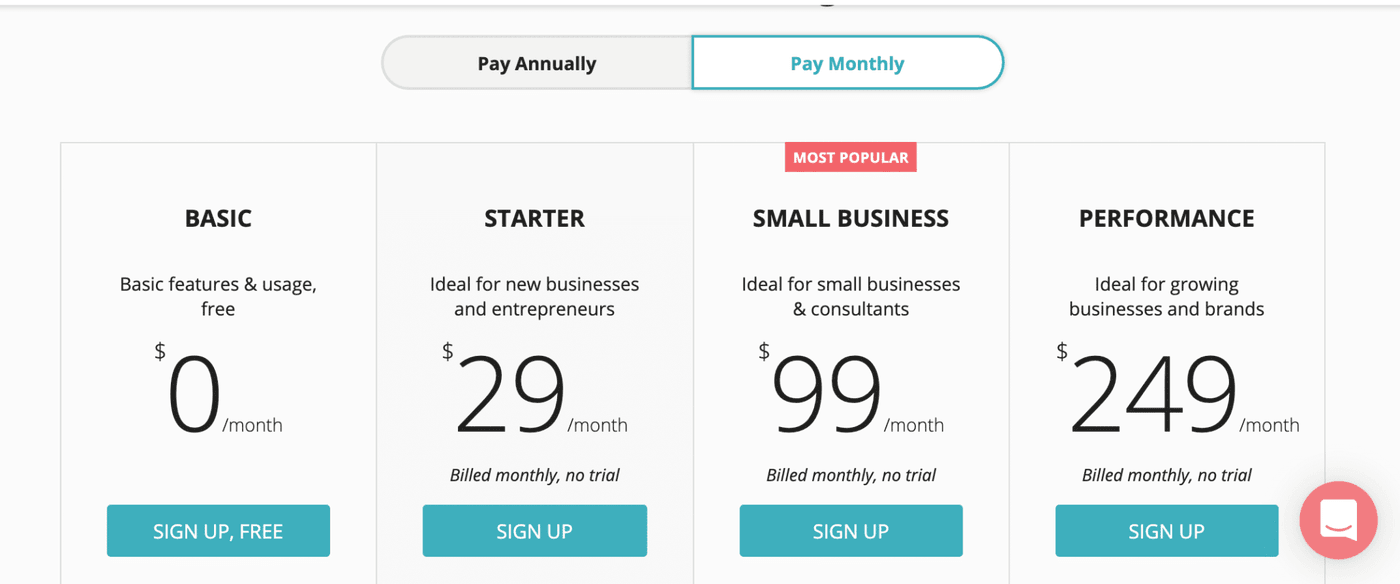Select the PERFORMANCE plan title
Screen dimensions: 1400x584
(x=1166, y=219)
